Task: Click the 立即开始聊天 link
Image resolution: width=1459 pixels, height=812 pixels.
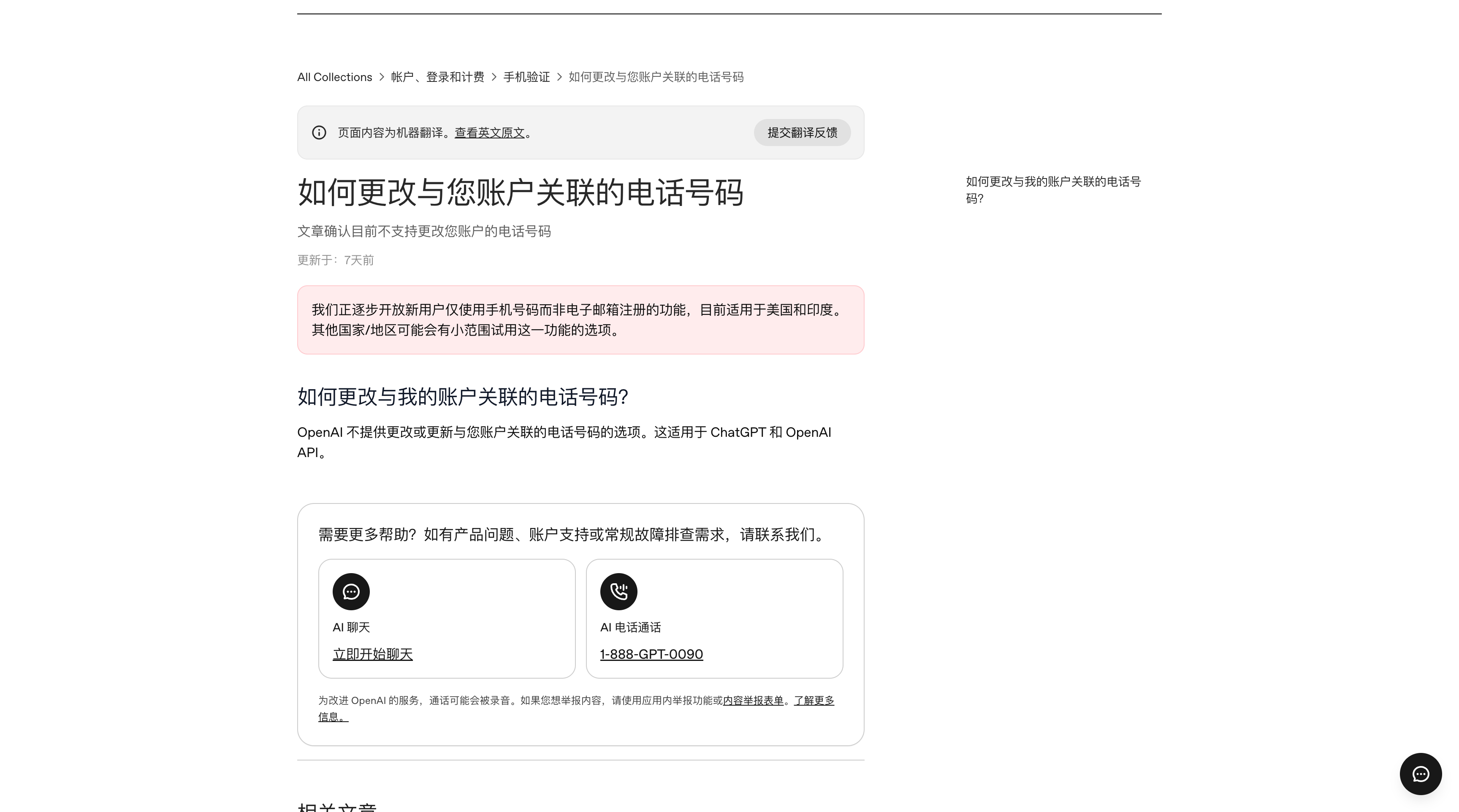Action: point(373,654)
